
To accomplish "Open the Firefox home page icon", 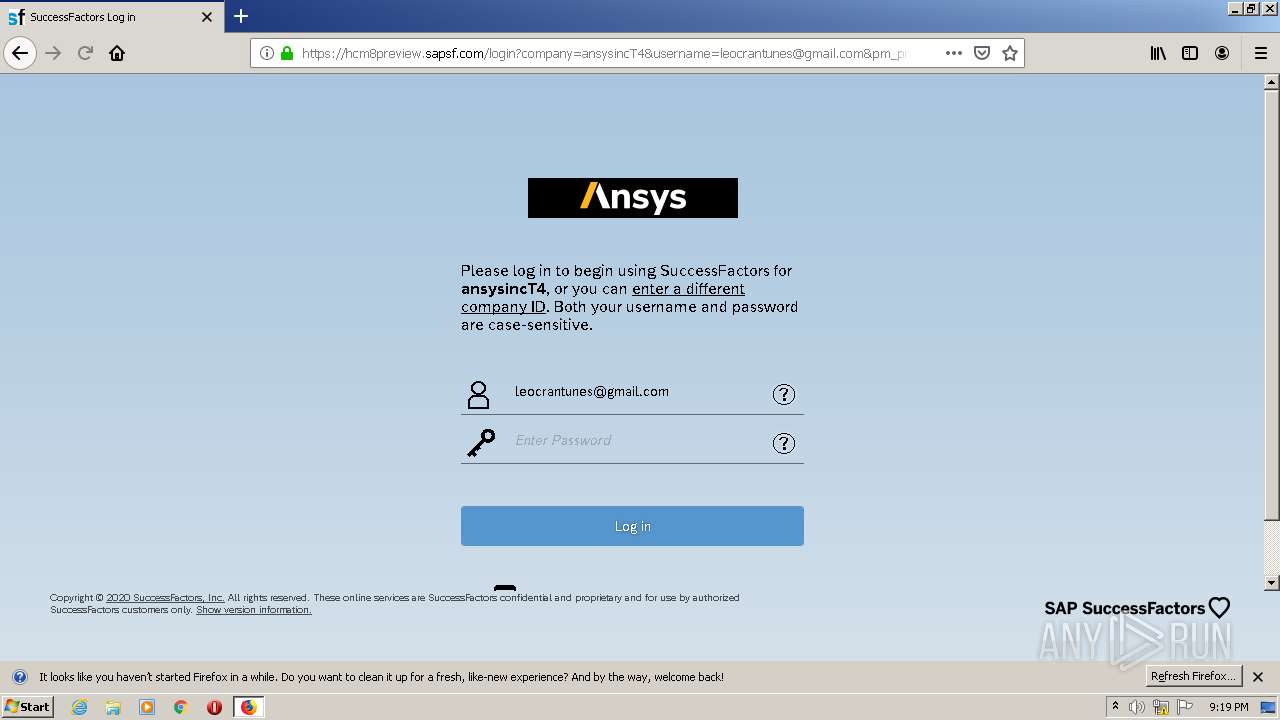I will [x=117, y=53].
